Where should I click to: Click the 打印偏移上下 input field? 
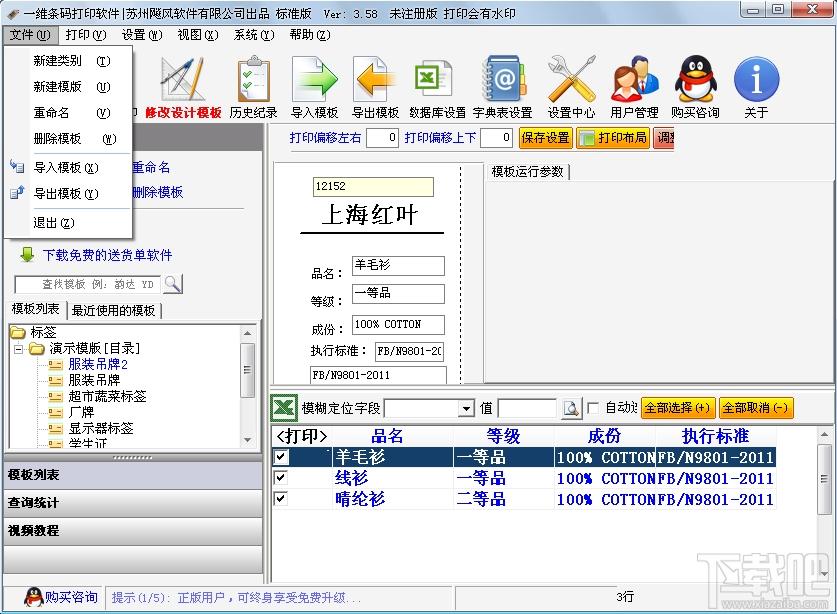tap(496, 138)
